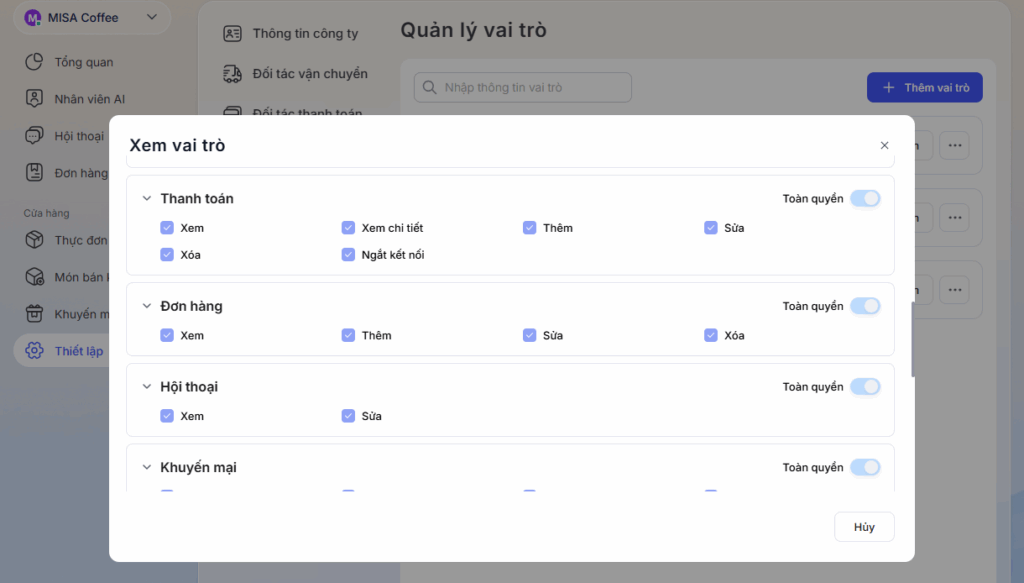Click the MISA Coffee logo icon
The width and height of the screenshot is (1024, 583).
(x=32, y=18)
